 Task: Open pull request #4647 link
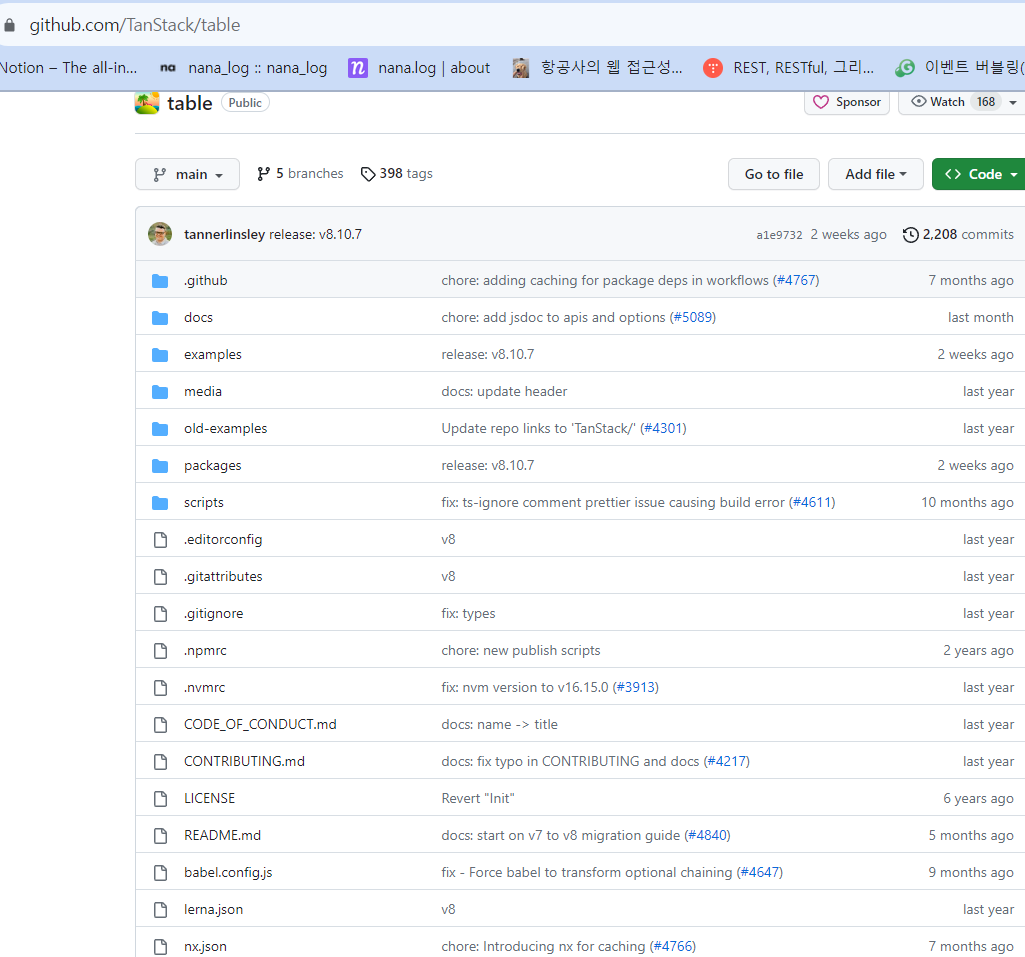pos(760,873)
